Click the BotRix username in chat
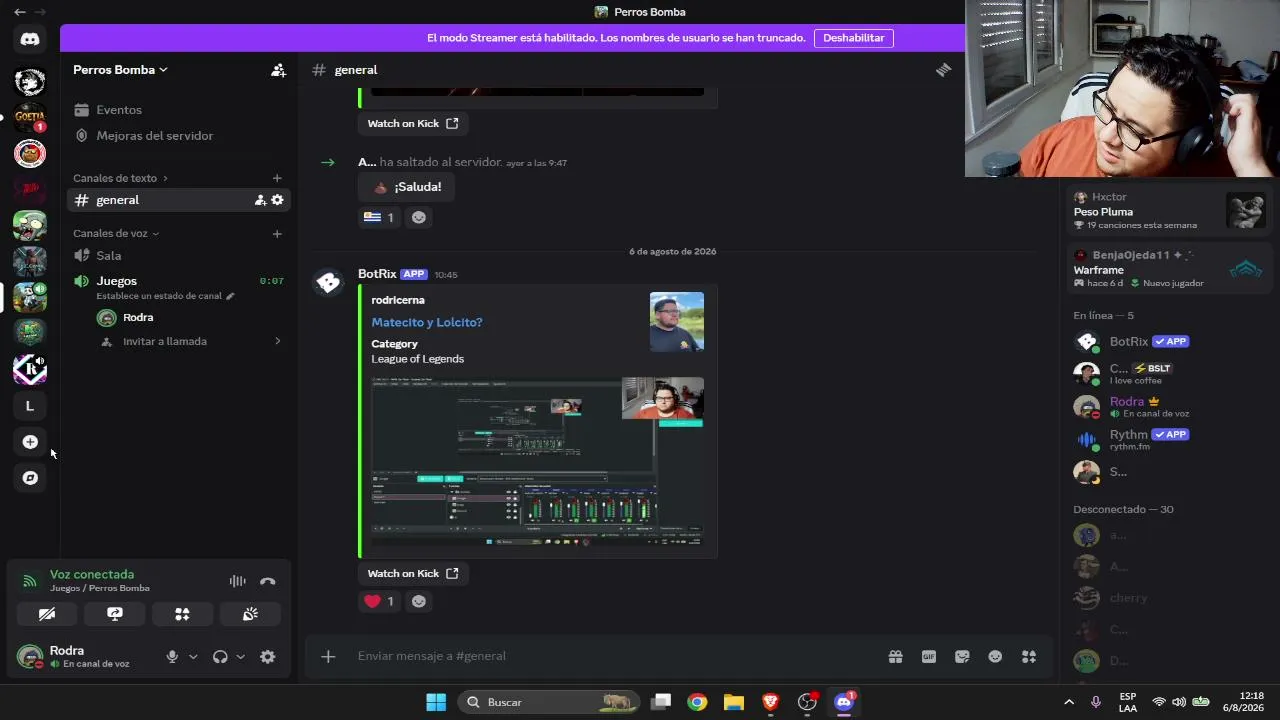Screen dimensions: 1280x720 tap(377, 274)
